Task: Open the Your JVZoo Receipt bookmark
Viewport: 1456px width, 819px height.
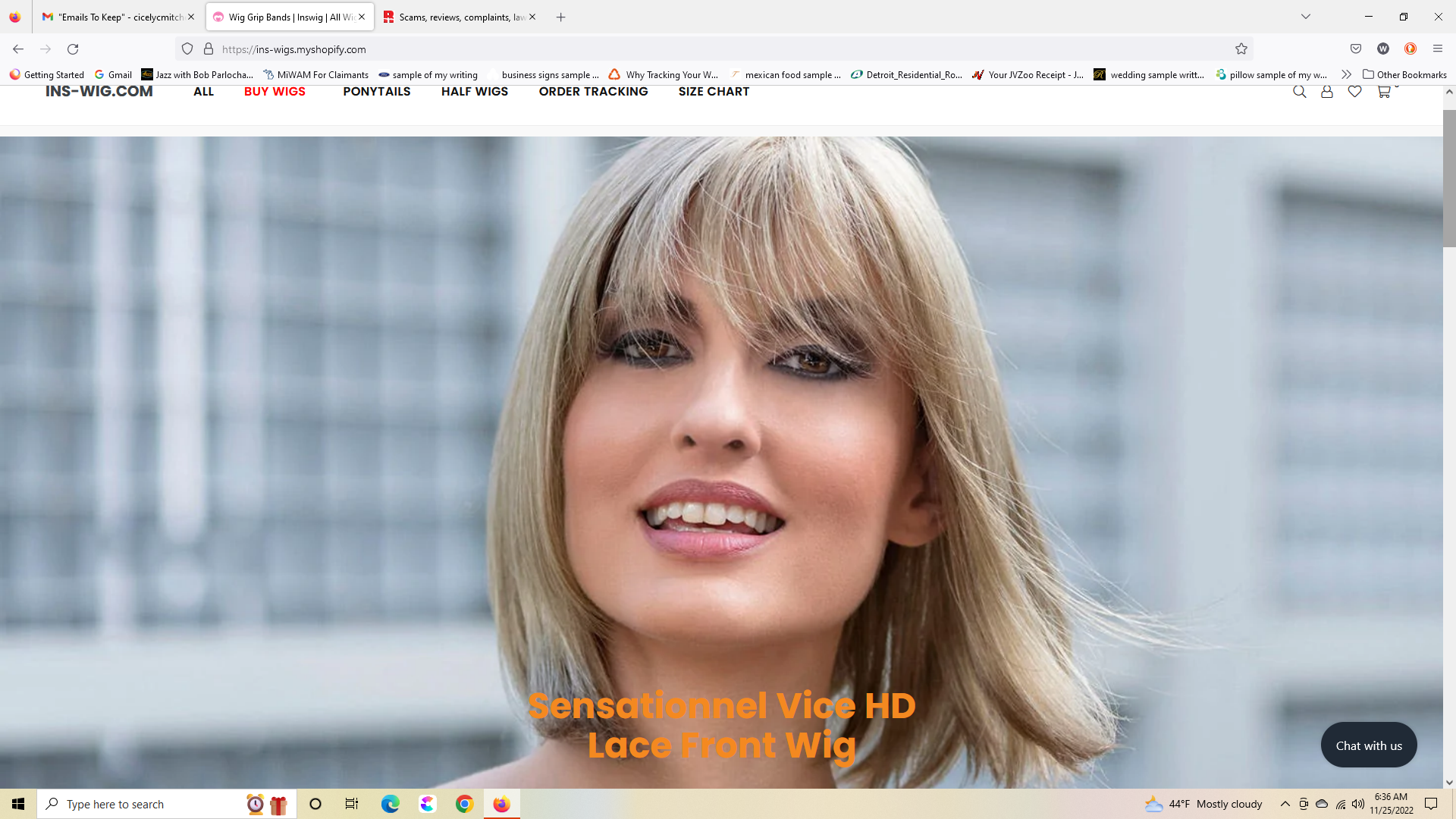Action: (1028, 74)
